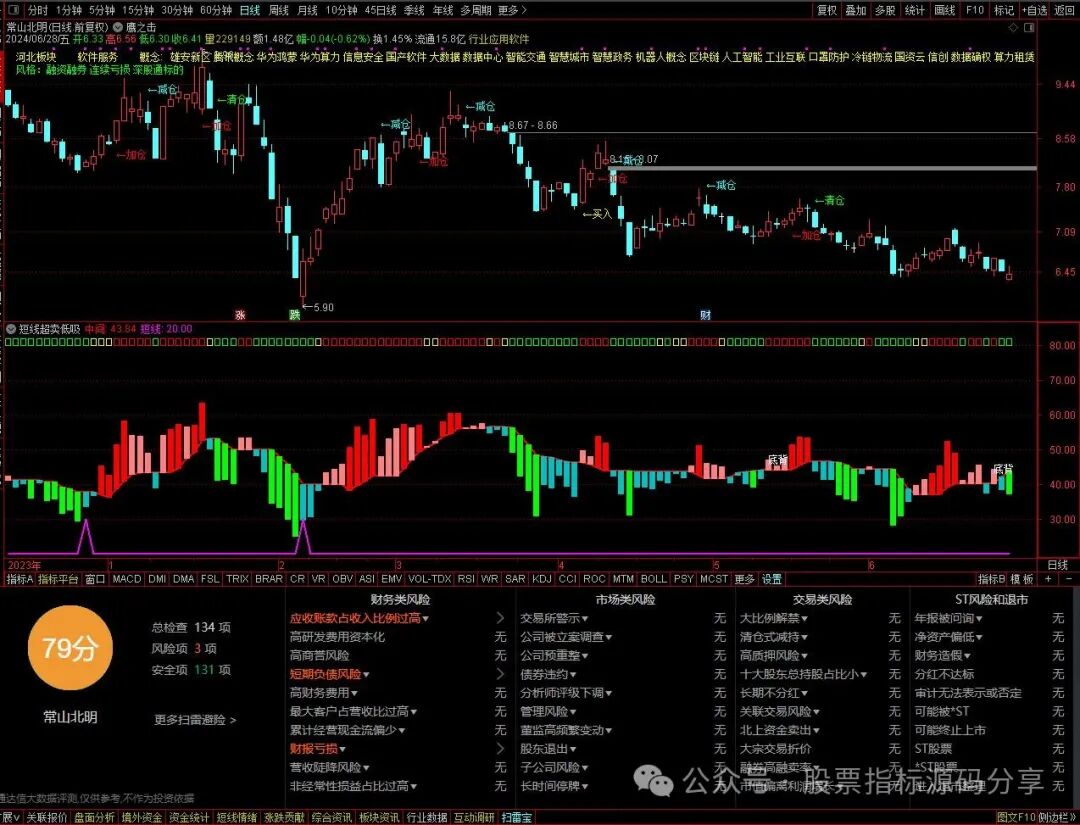Open settings gear beside 短线超卖低吸 indicator
Viewport: 1080px width, 825px height.
click(11, 329)
